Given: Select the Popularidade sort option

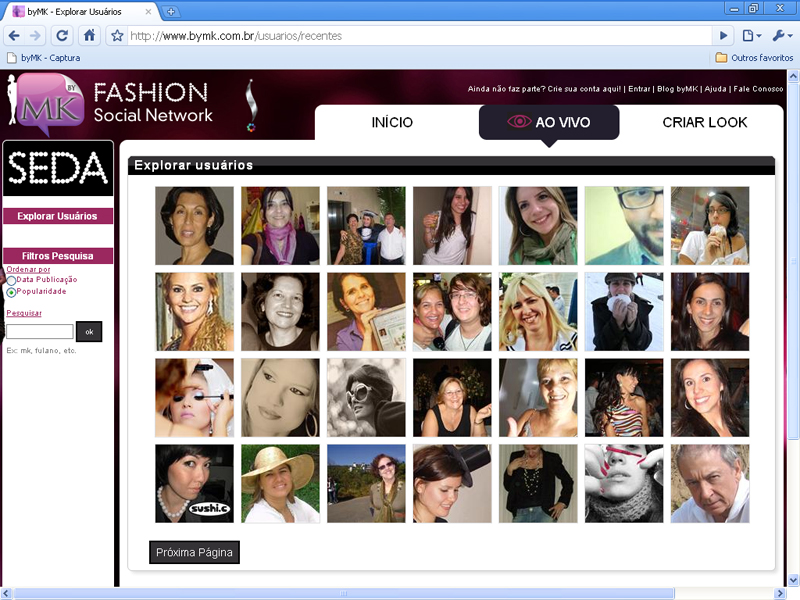Looking at the screenshot, I should coord(11,292).
